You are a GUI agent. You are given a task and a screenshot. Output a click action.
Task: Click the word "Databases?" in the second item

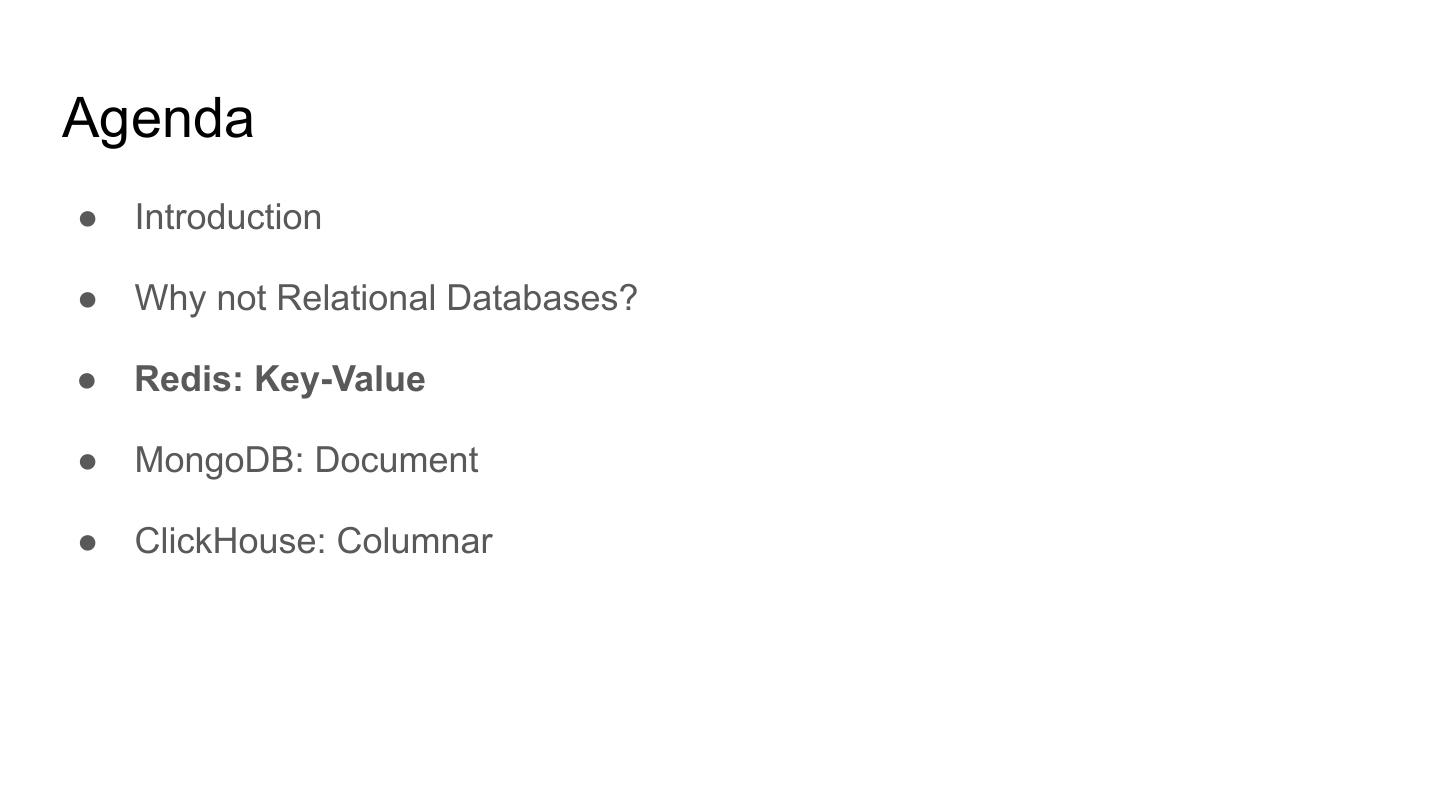tap(541, 298)
